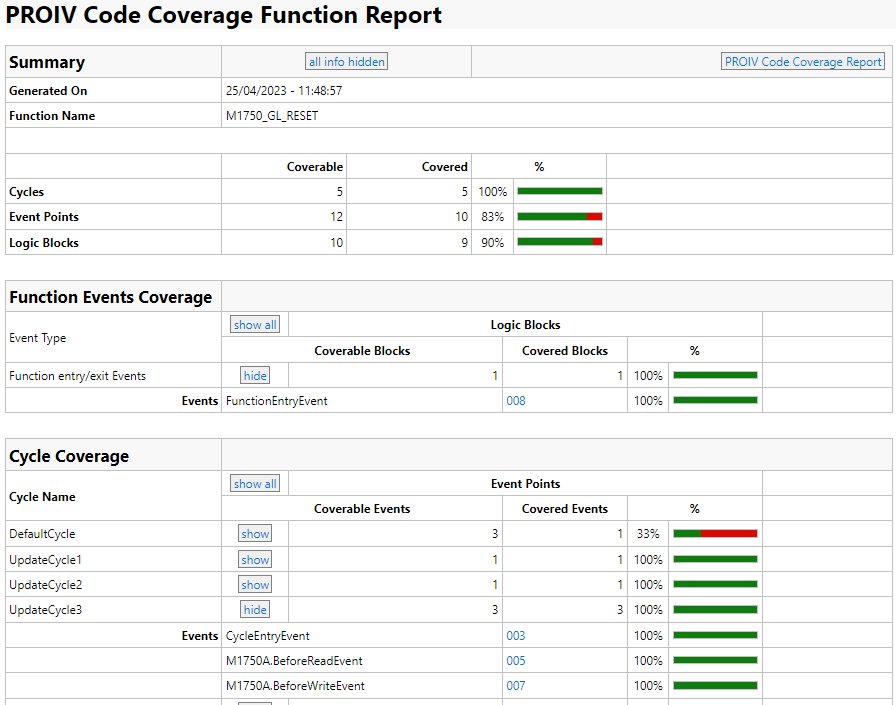896x705 pixels.
Task: Click the 83% Event Points value
Action: pos(493,217)
